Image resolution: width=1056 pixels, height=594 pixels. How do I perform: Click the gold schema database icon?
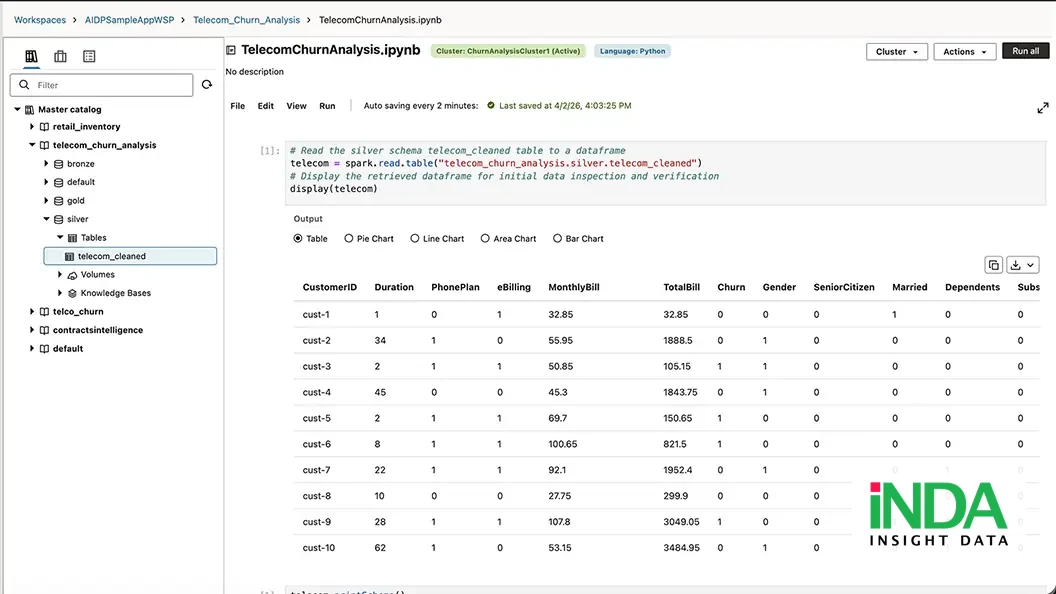click(59, 201)
